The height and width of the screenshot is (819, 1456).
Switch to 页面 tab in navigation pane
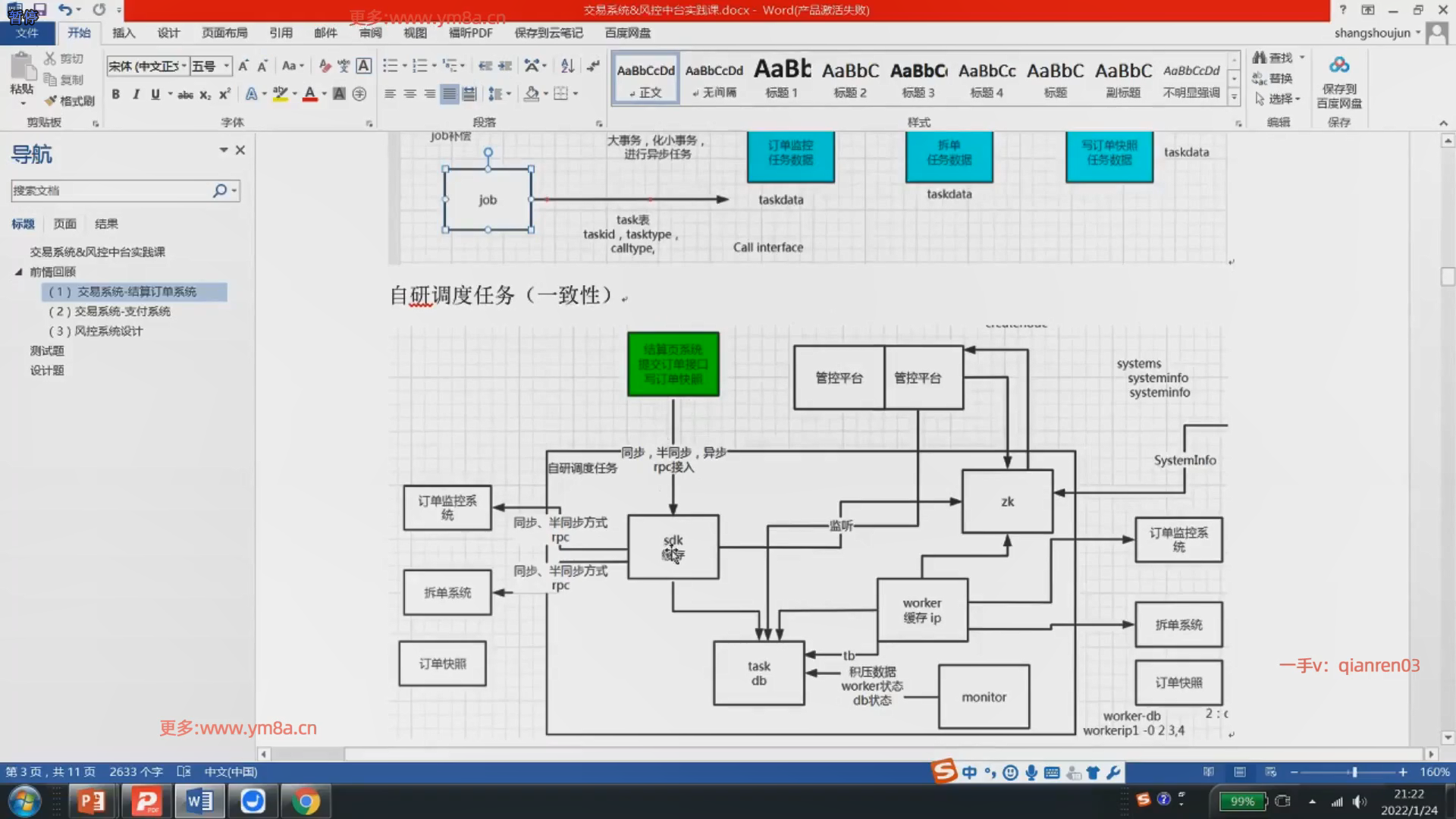point(64,224)
